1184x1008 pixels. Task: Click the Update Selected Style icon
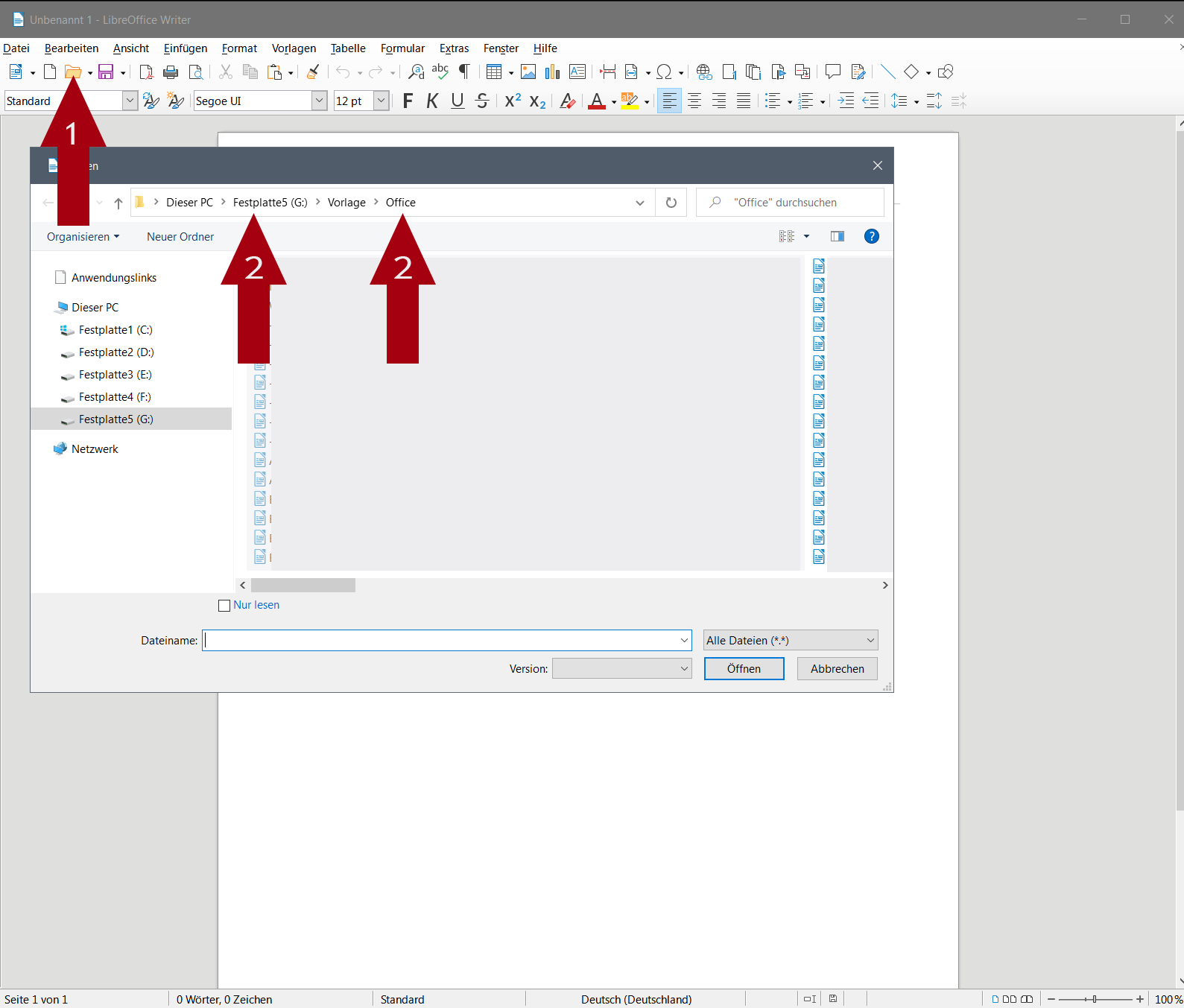(x=151, y=101)
